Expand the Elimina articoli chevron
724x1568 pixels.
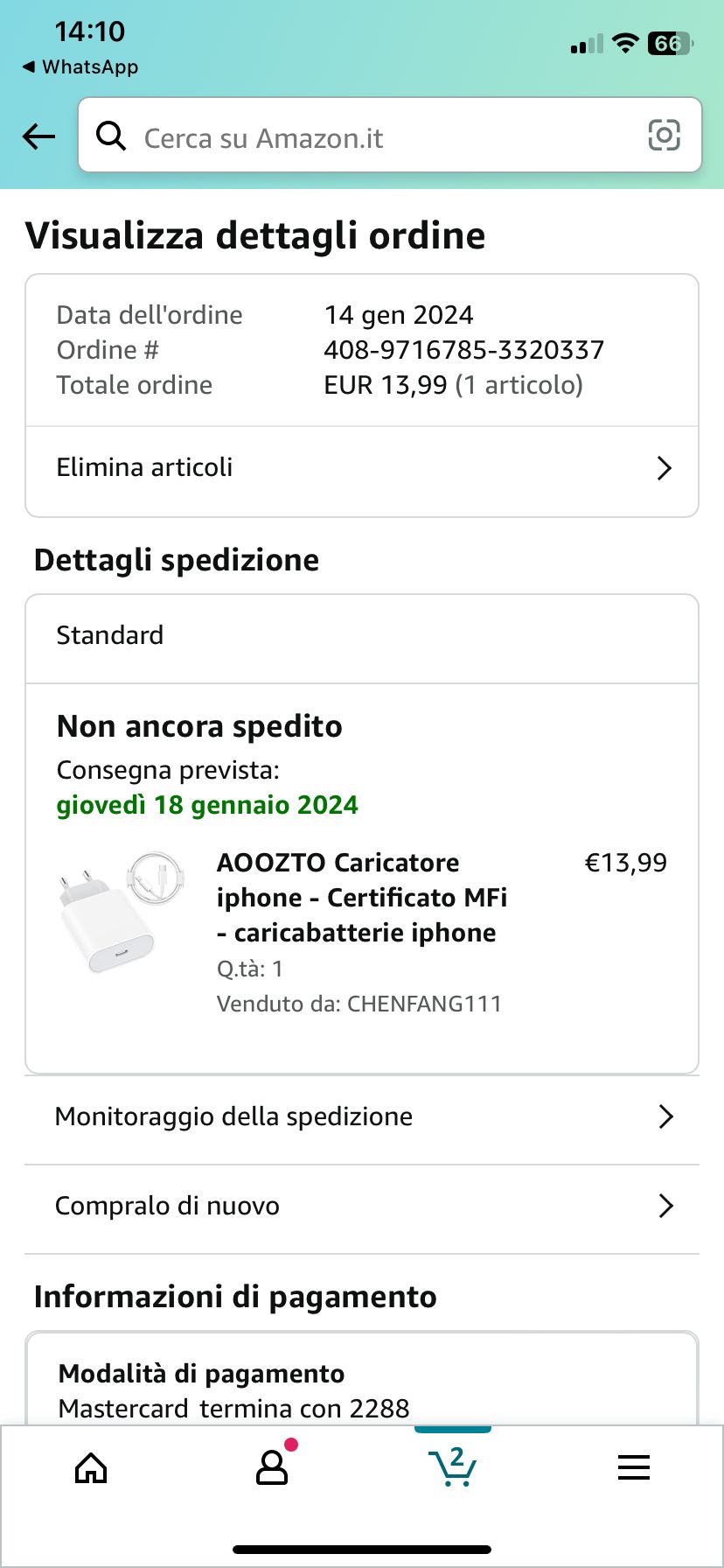click(x=665, y=468)
